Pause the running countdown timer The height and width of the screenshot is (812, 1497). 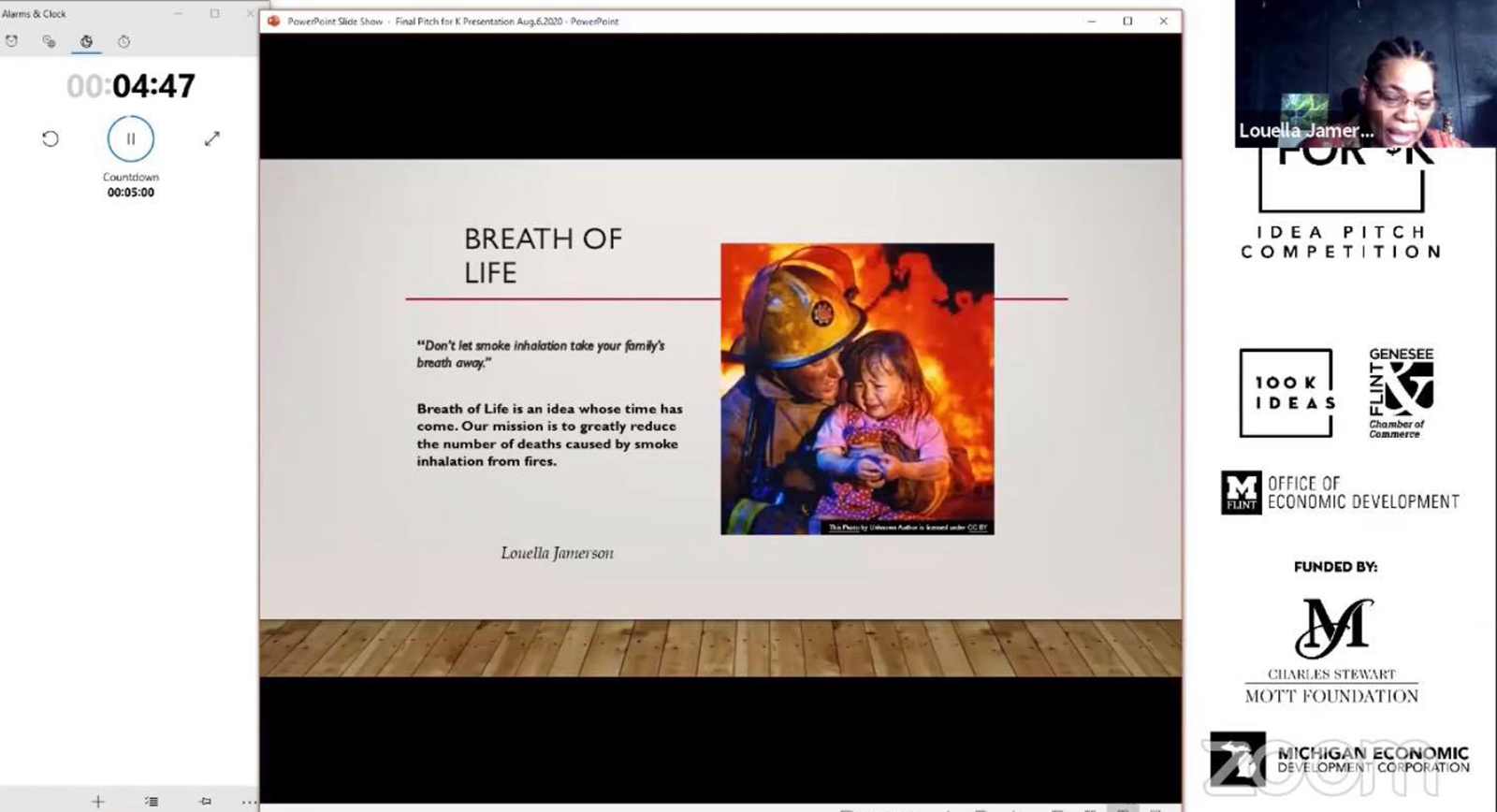pyautogui.click(x=130, y=138)
